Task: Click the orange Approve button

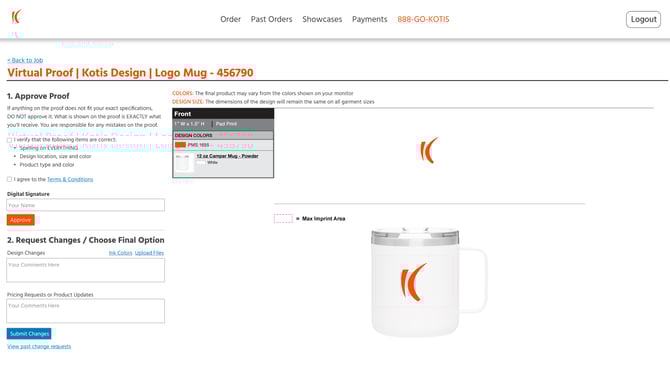Action: point(21,220)
